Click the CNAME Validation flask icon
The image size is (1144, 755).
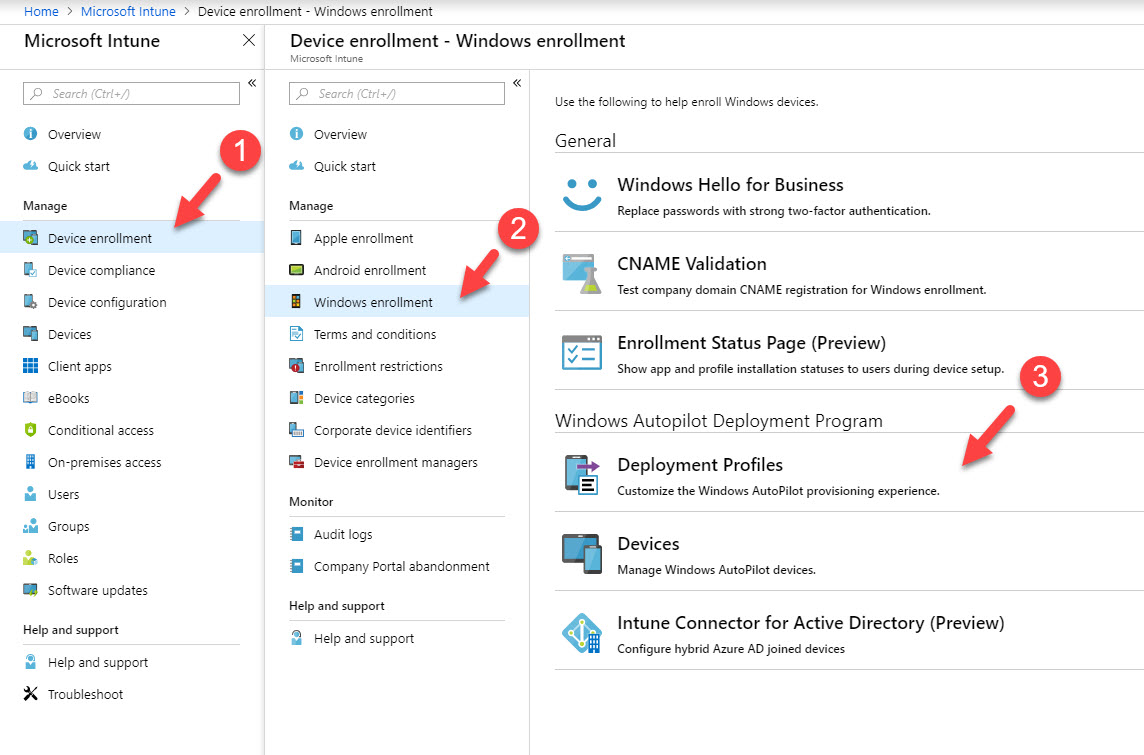[x=582, y=274]
